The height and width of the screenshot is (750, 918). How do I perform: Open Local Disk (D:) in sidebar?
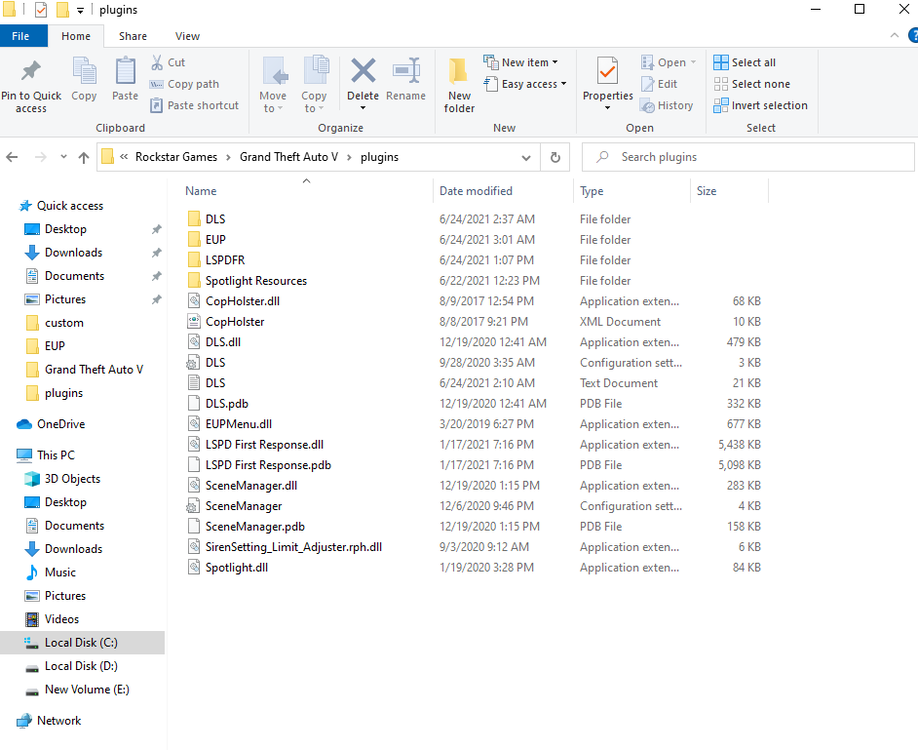tap(81, 666)
